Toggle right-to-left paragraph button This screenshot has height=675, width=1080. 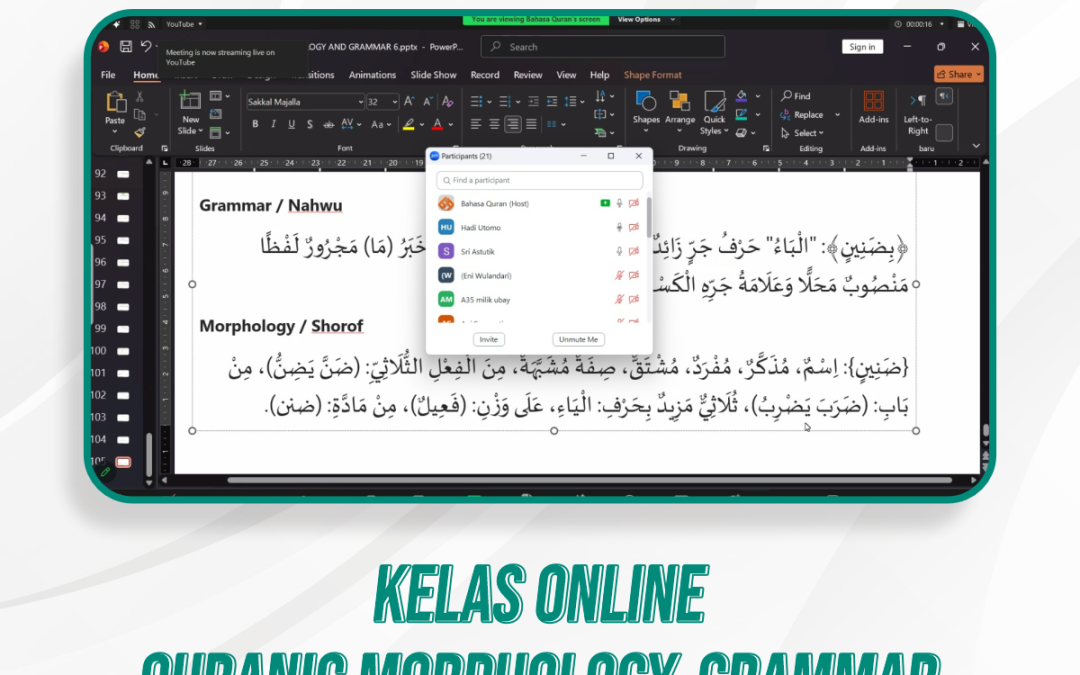(x=944, y=96)
